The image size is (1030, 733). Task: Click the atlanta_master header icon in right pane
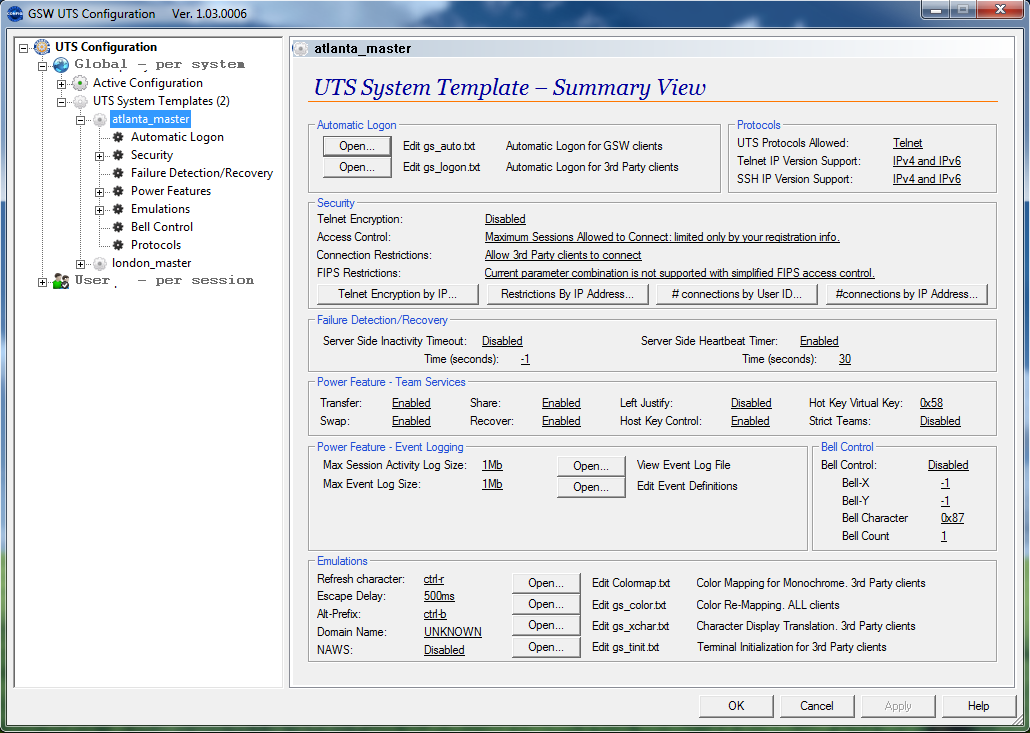301,49
